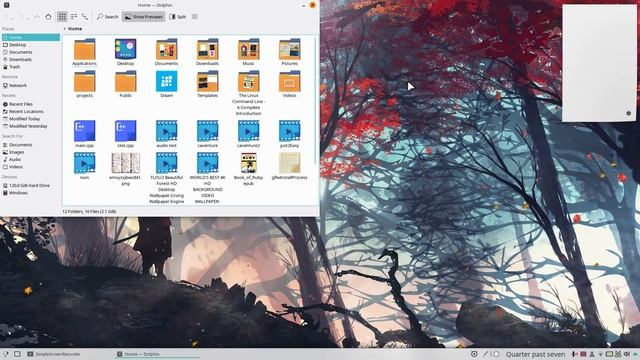
Task: Select the main.cpp file
Action: 84,131
